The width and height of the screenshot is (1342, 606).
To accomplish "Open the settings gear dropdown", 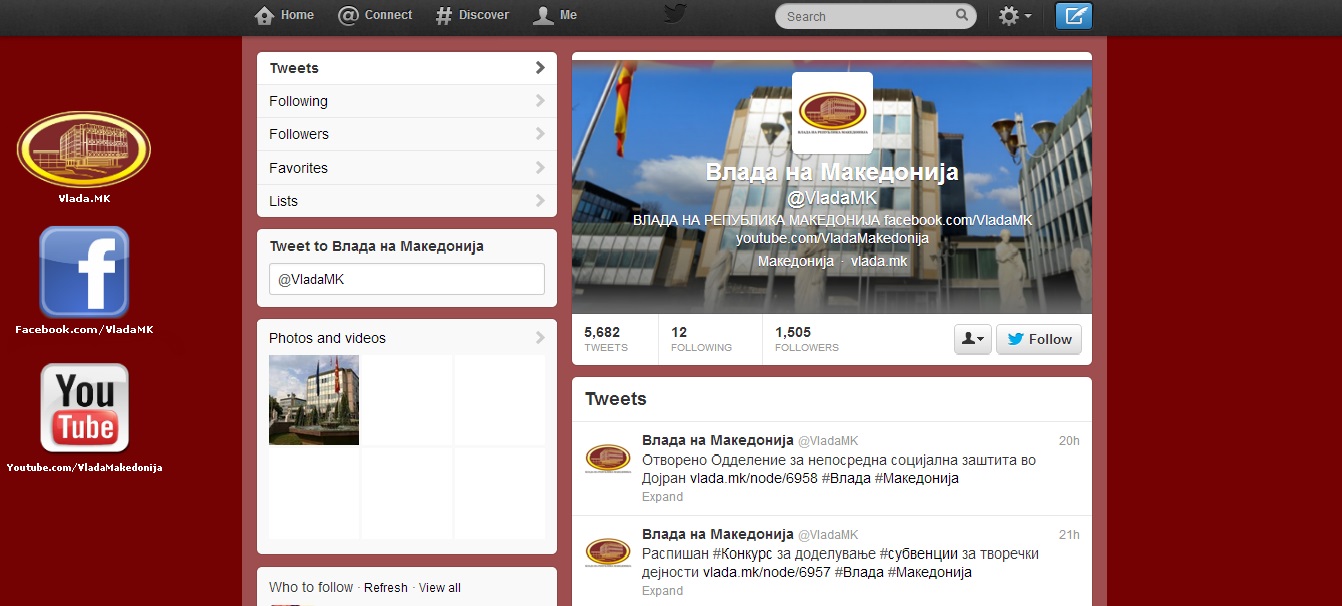I will click(x=1015, y=16).
